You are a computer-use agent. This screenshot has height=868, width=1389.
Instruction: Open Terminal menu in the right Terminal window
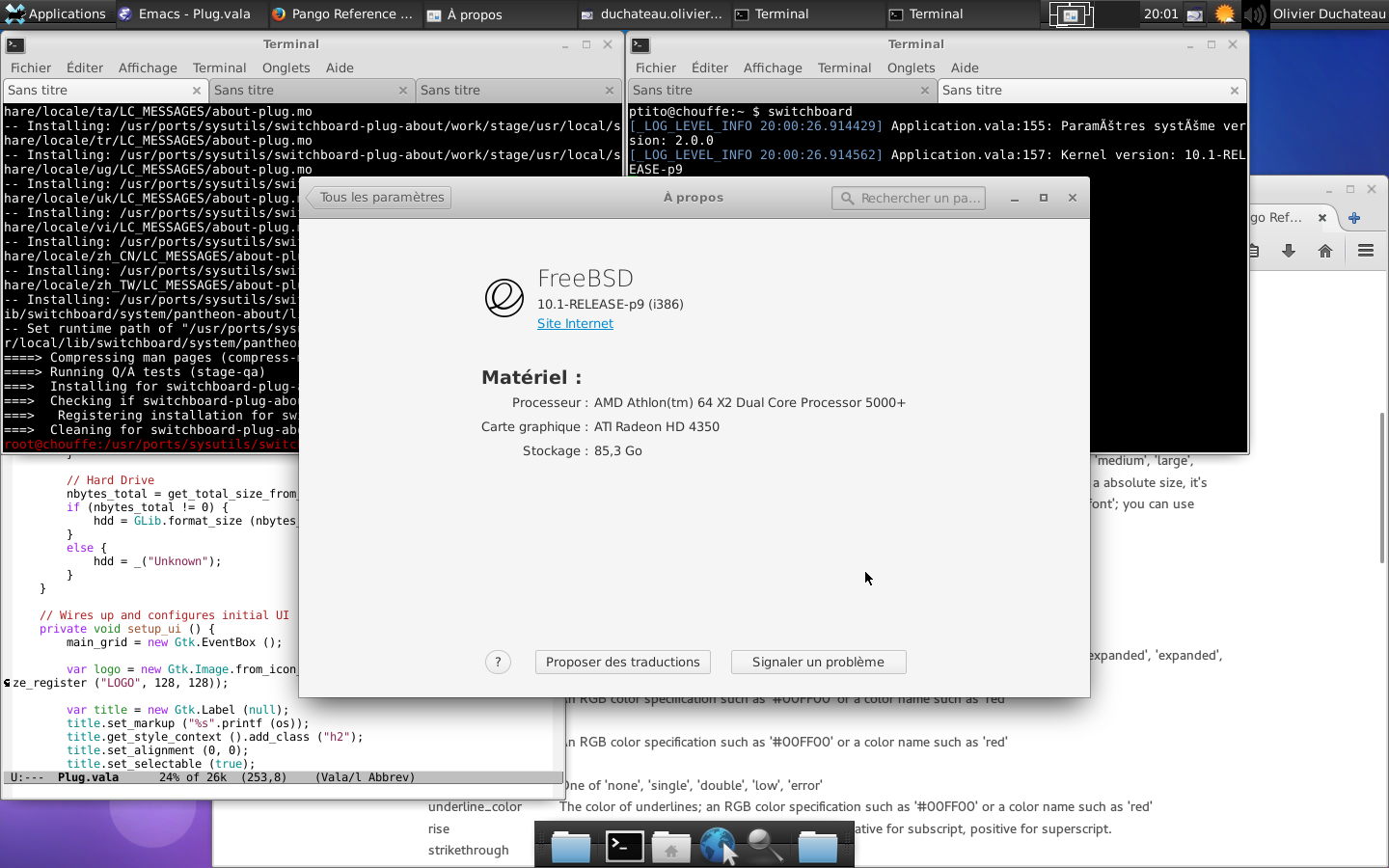click(845, 68)
